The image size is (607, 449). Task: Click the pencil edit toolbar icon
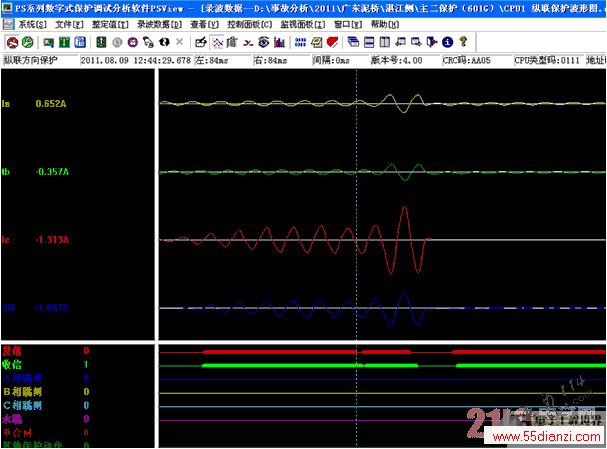(x=201, y=42)
